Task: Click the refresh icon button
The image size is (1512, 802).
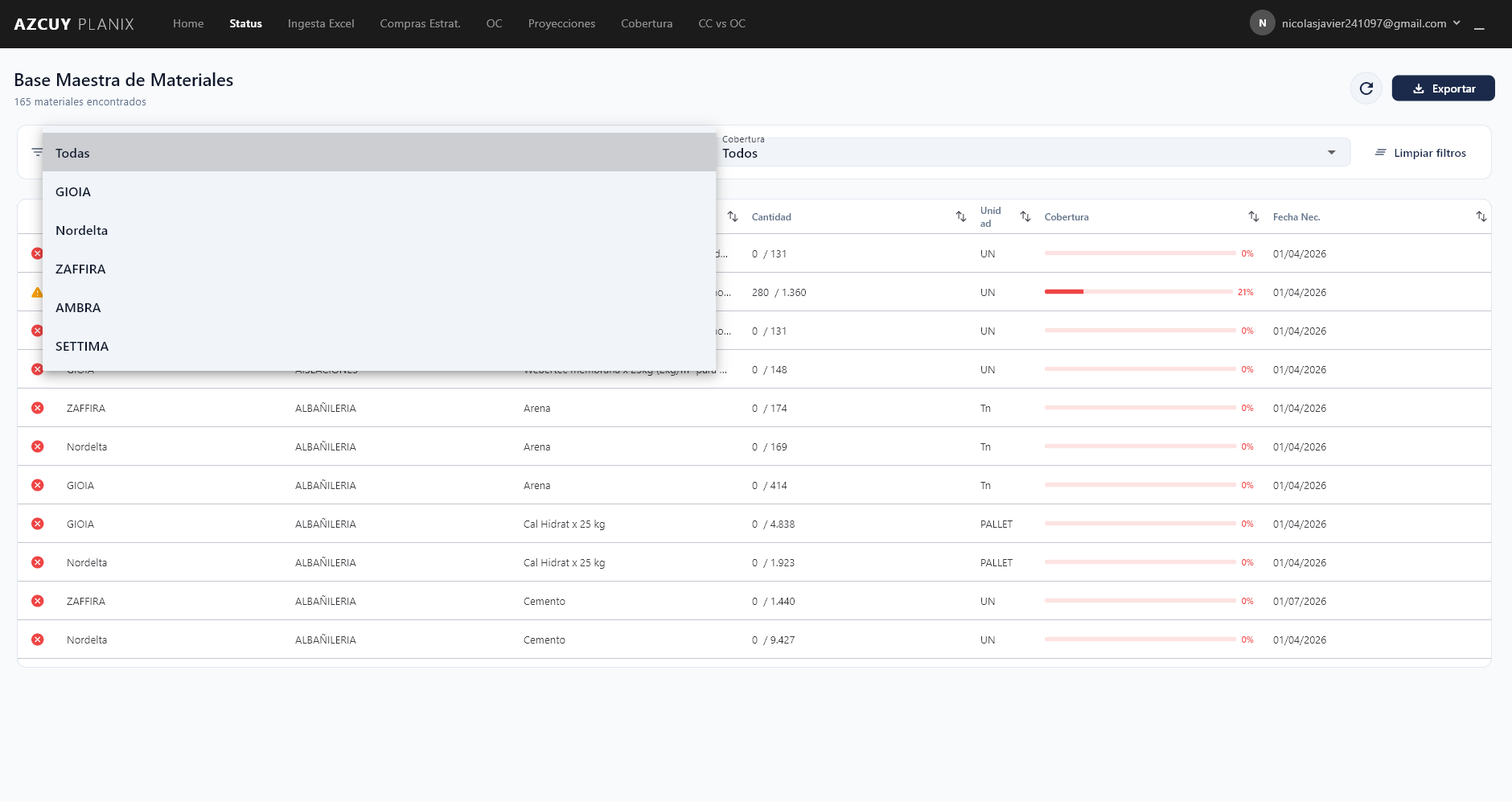Action: point(1366,88)
